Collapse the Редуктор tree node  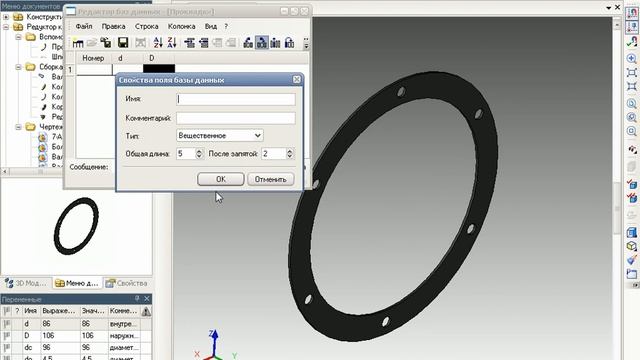coord(6,27)
